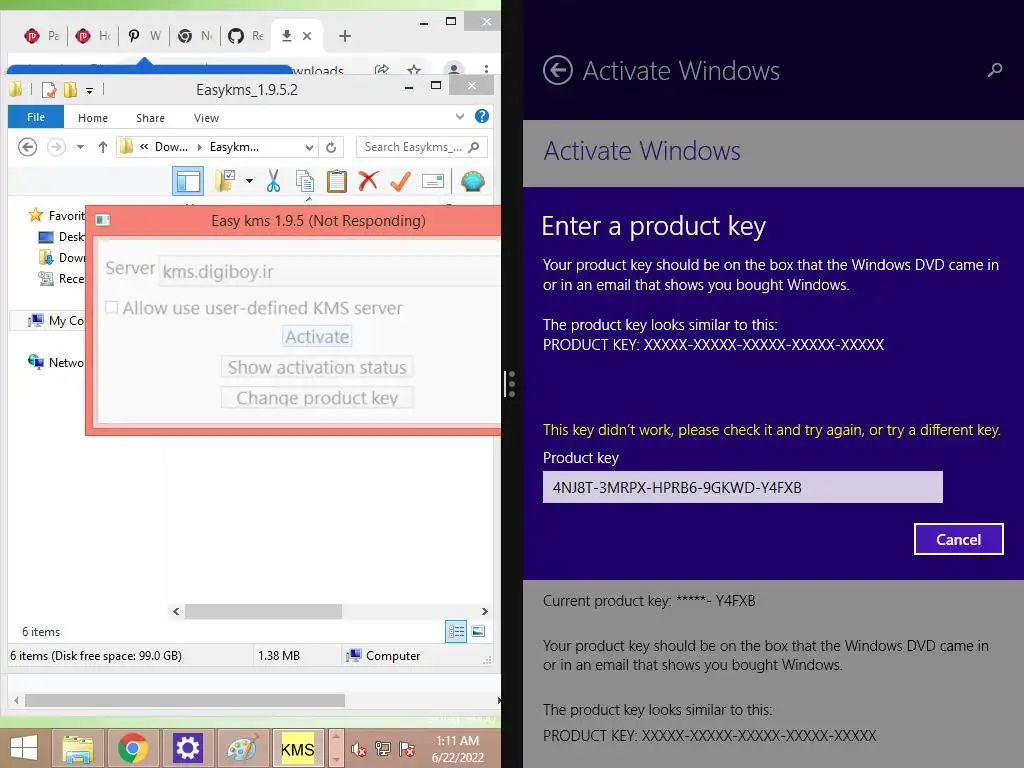
Task: Switch to large icons view
Action: tap(479, 632)
